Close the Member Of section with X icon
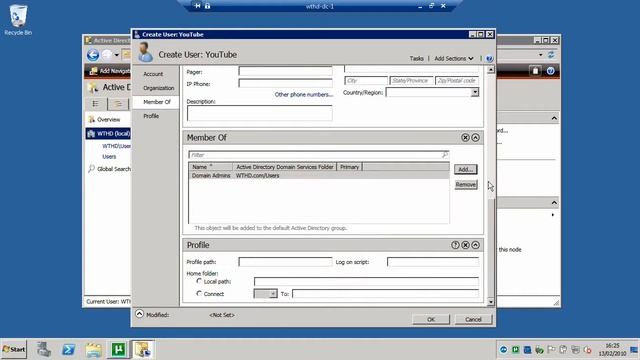640x360 pixels. pyautogui.click(x=465, y=138)
